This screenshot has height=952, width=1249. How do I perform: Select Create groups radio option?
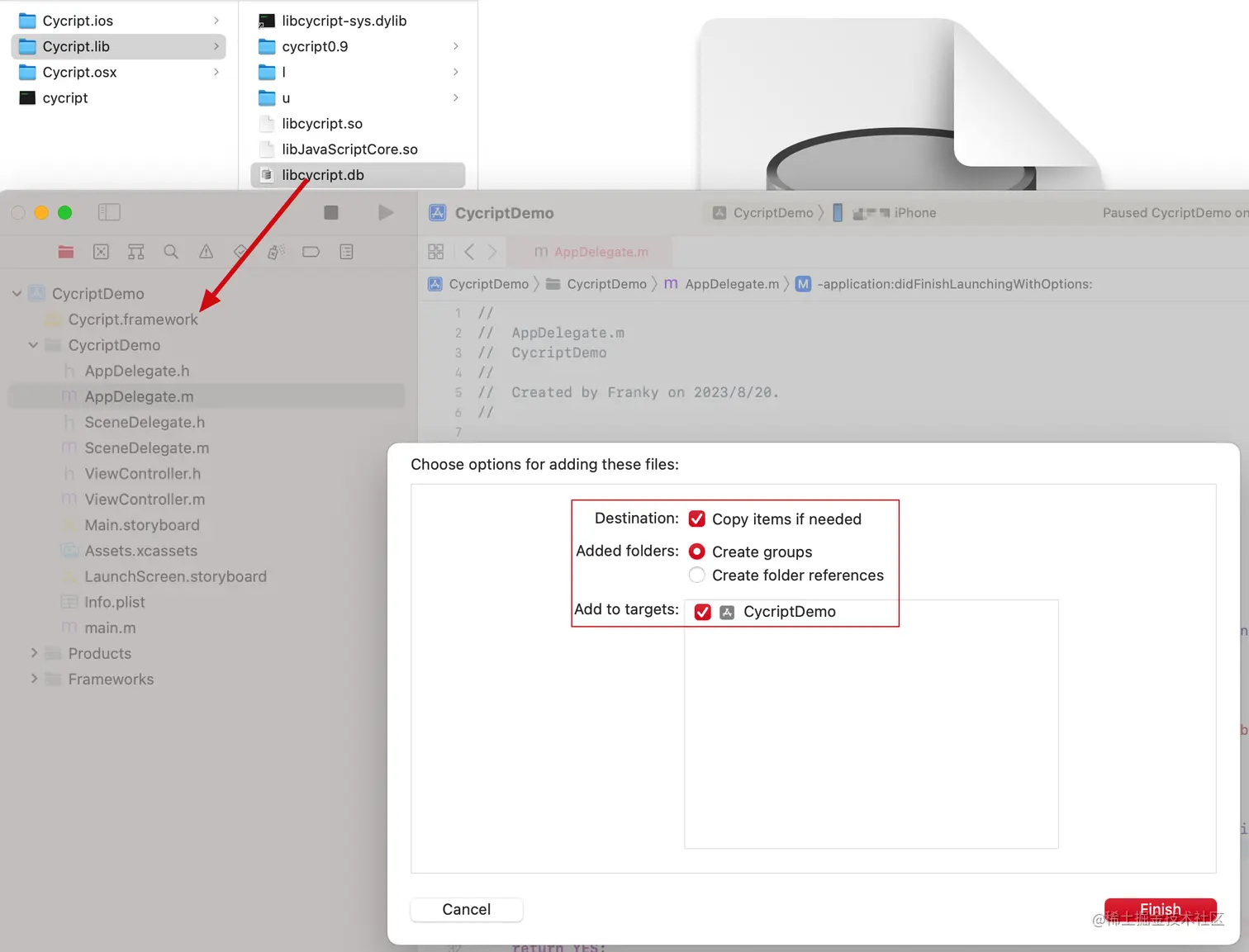click(696, 551)
